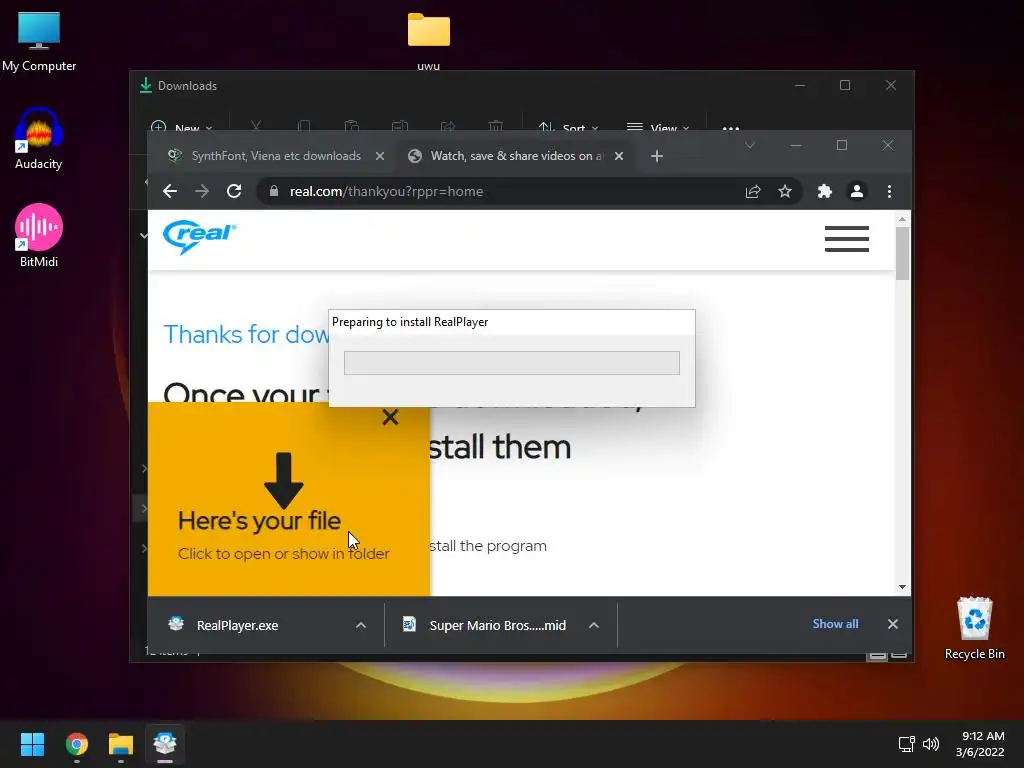Click the share page icon in address bar
The image size is (1024, 768).
point(753,191)
